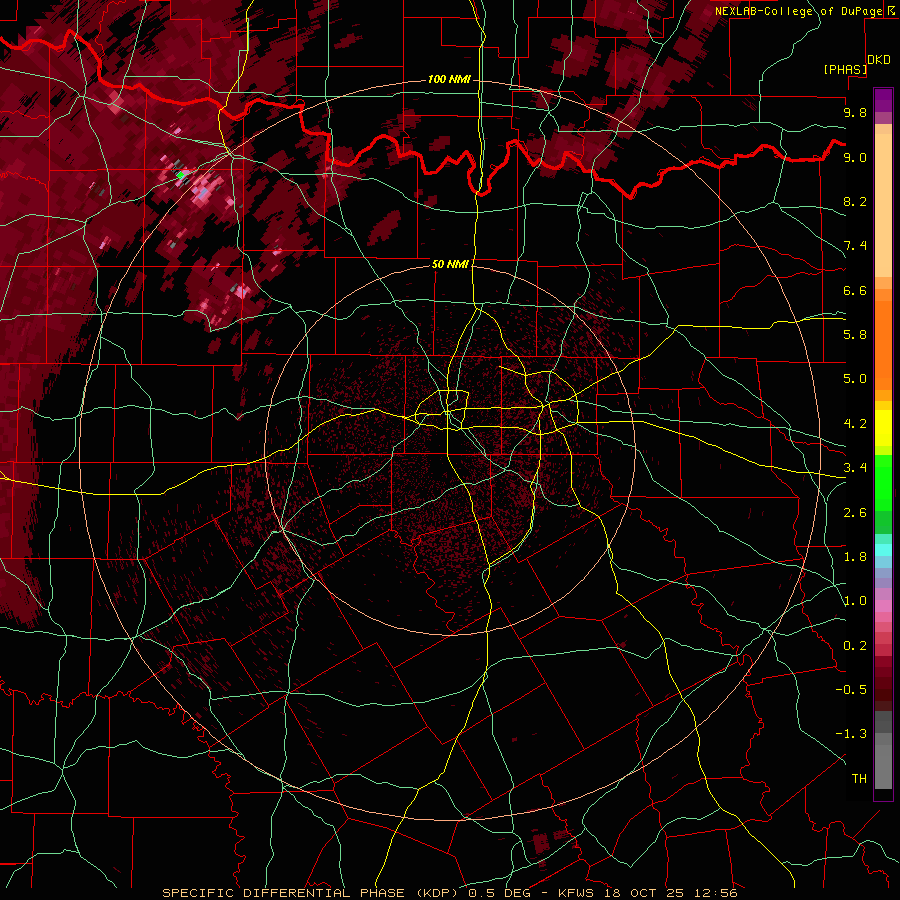Click the 100 NMI range ring label
This screenshot has width=900, height=900.
click(x=449, y=79)
